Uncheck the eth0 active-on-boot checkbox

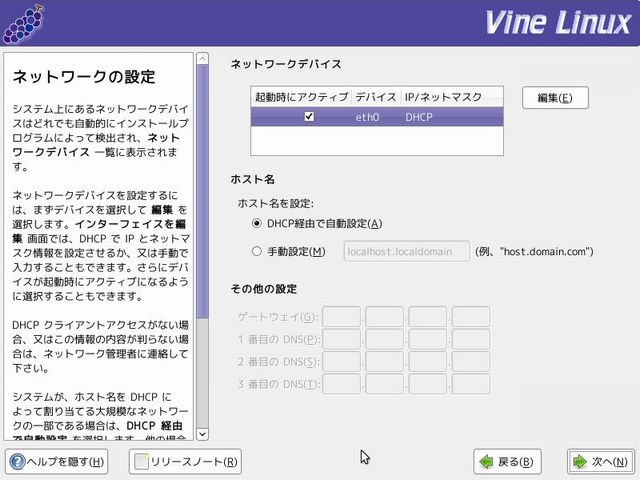[x=309, y=117]
